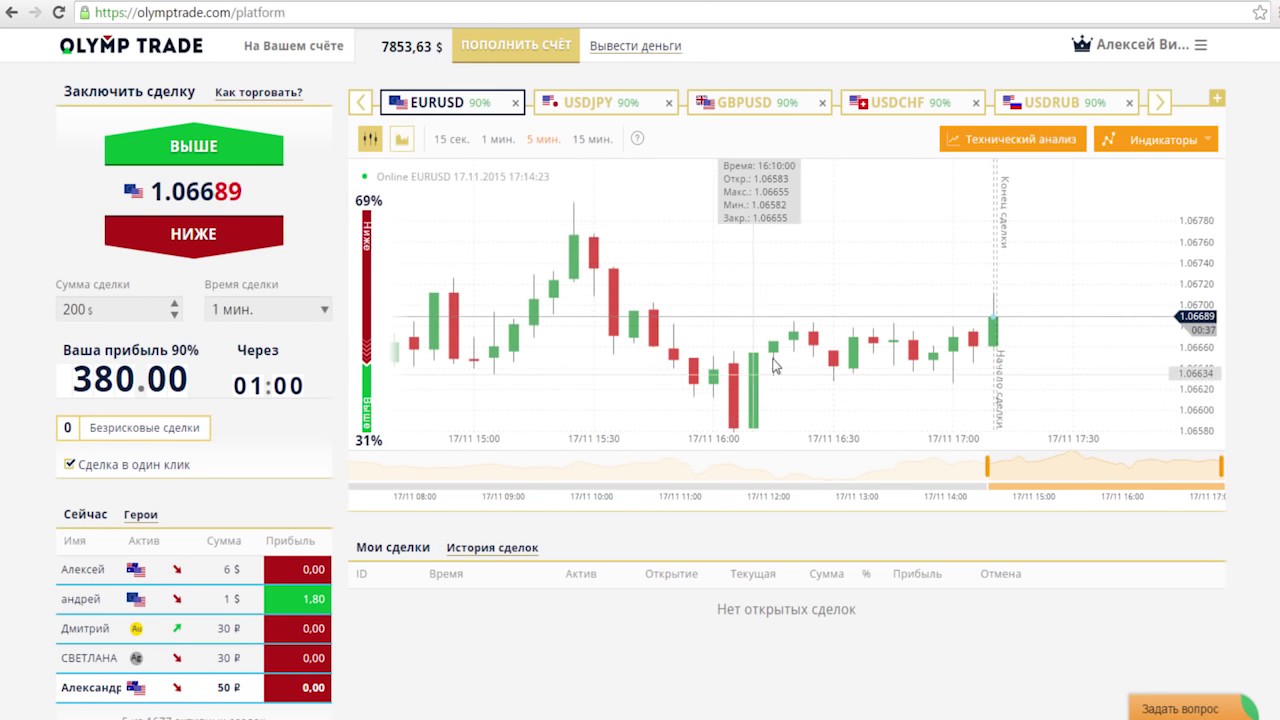Decrease deal amount with down stepper arrow
The height and width of the screenshot is (720, 1280).
click(x=175, y=315)
